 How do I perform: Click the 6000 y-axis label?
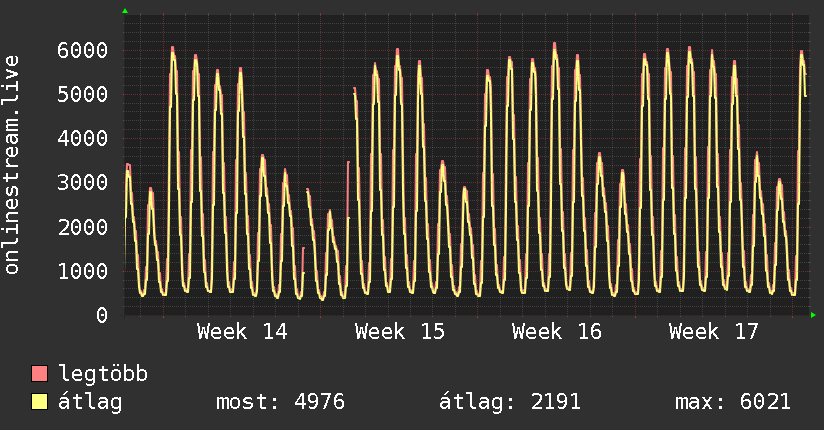pos(83,50)
